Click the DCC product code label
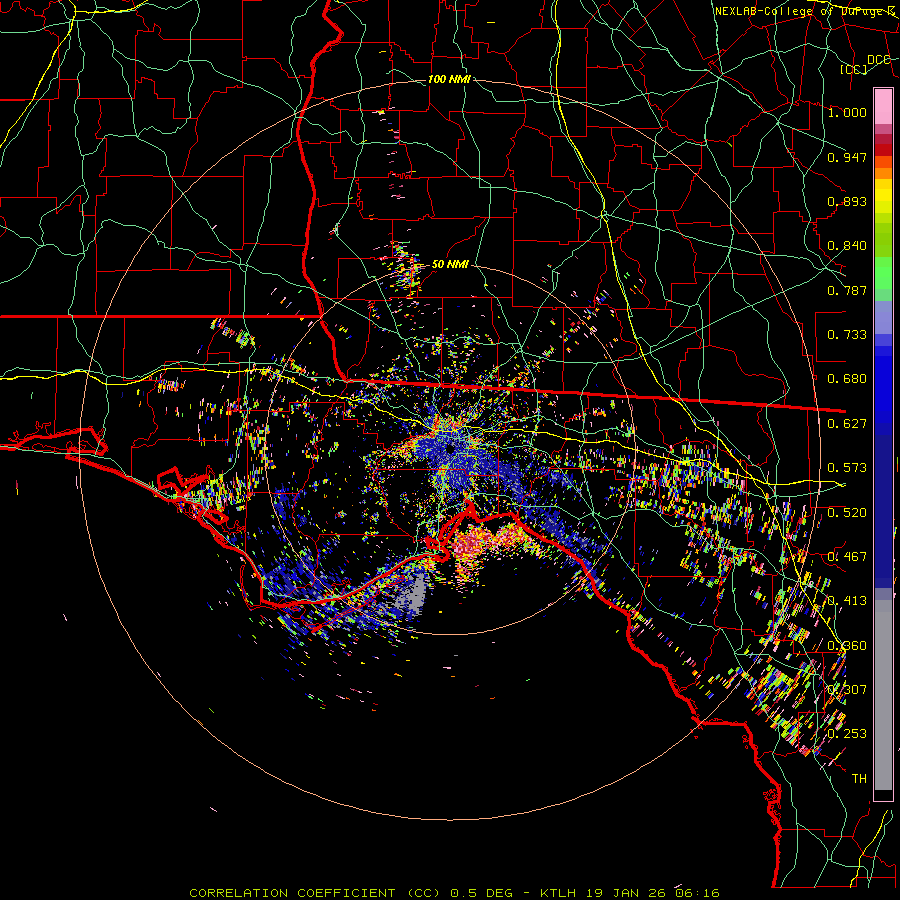Viewport: 900px width, 900px height. (x=878, y=60)
